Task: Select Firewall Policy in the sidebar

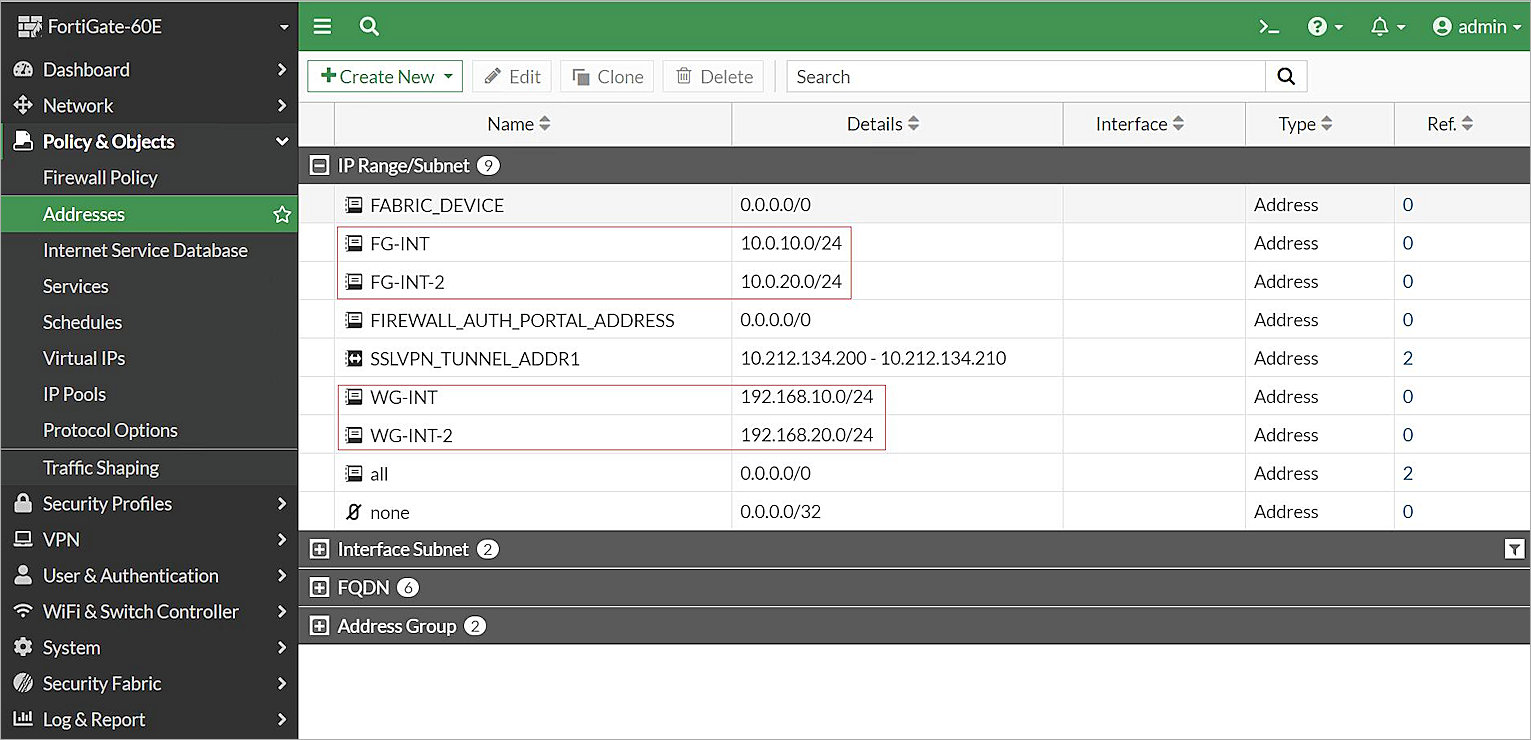Action: [x=100, y=177]
